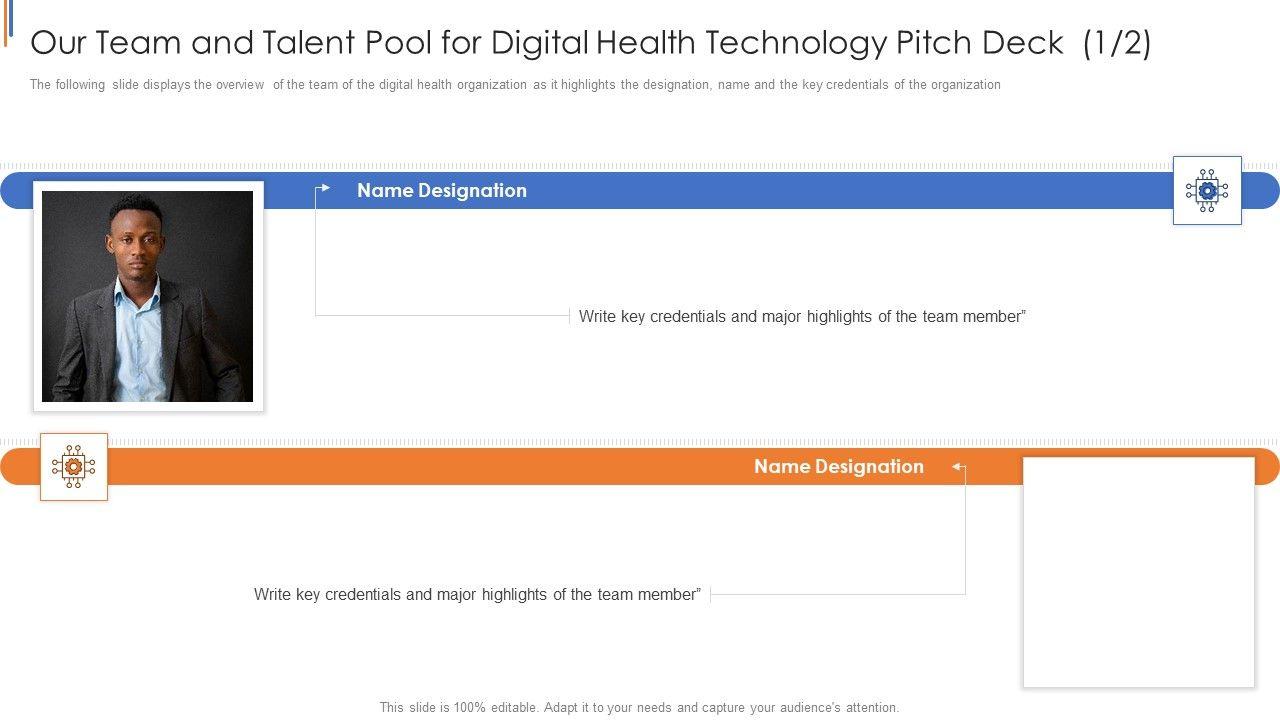Click the Name Designation text on the blue bar
1280x720 pixels.
click(x=441, y=190)
